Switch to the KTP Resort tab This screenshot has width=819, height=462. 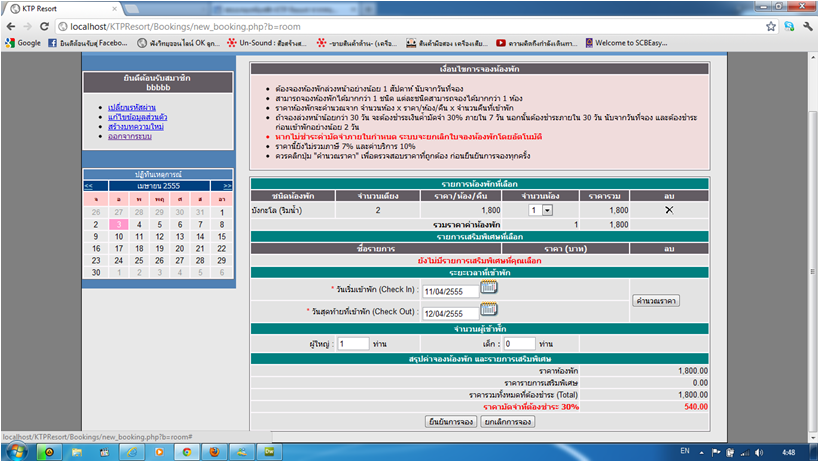pos(63,8)
